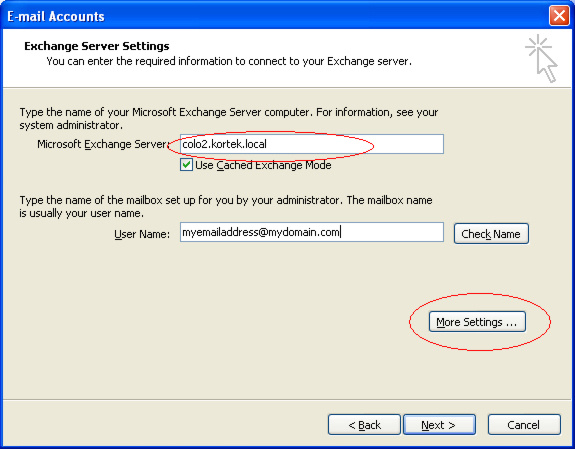
Task: Open More Settings
Action: [x=477, y=322]
